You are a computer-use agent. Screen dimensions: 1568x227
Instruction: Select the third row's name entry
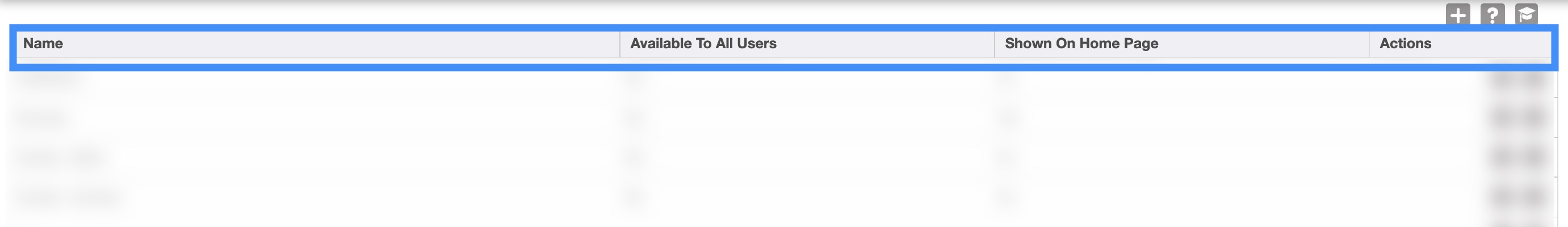coord(61,158)
